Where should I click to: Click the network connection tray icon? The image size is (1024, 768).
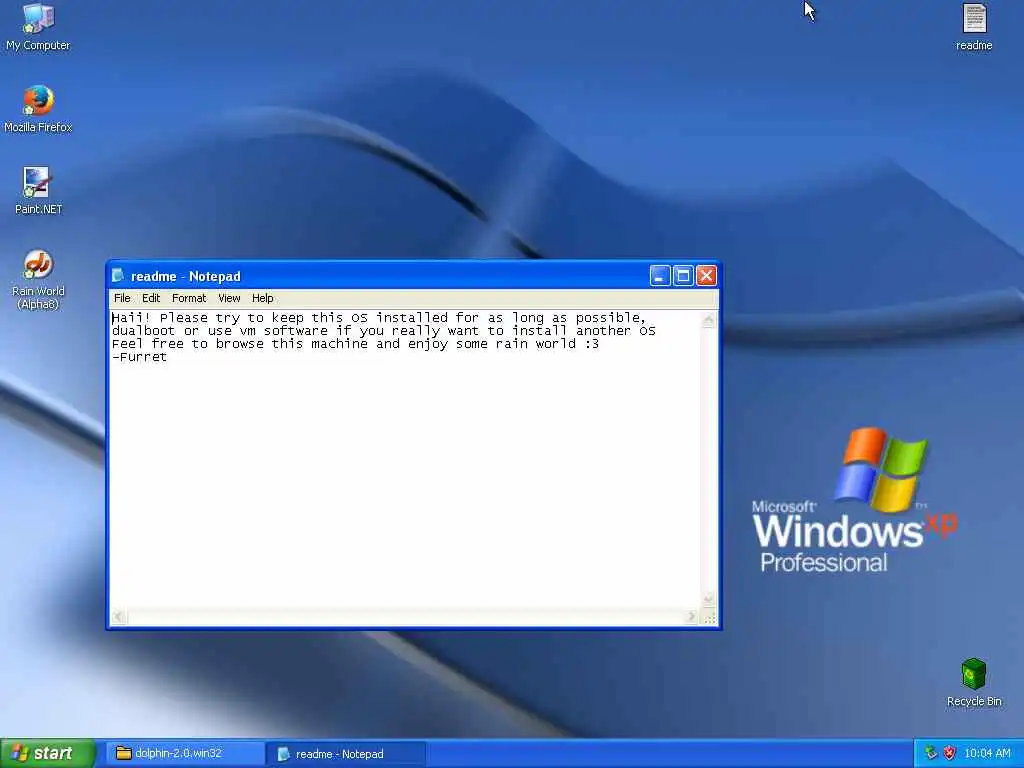931,753
